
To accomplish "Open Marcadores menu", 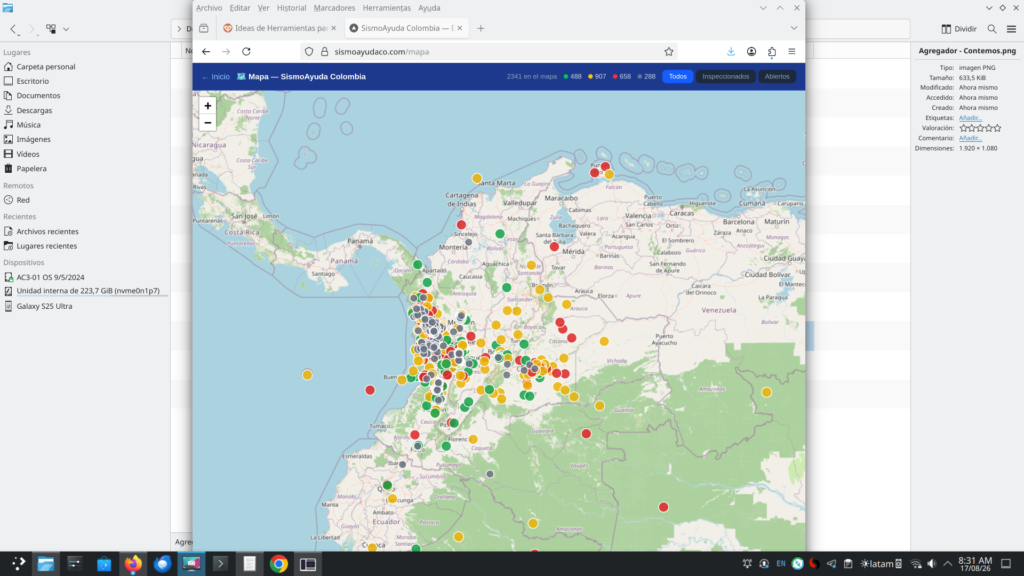I will [334, 8].
